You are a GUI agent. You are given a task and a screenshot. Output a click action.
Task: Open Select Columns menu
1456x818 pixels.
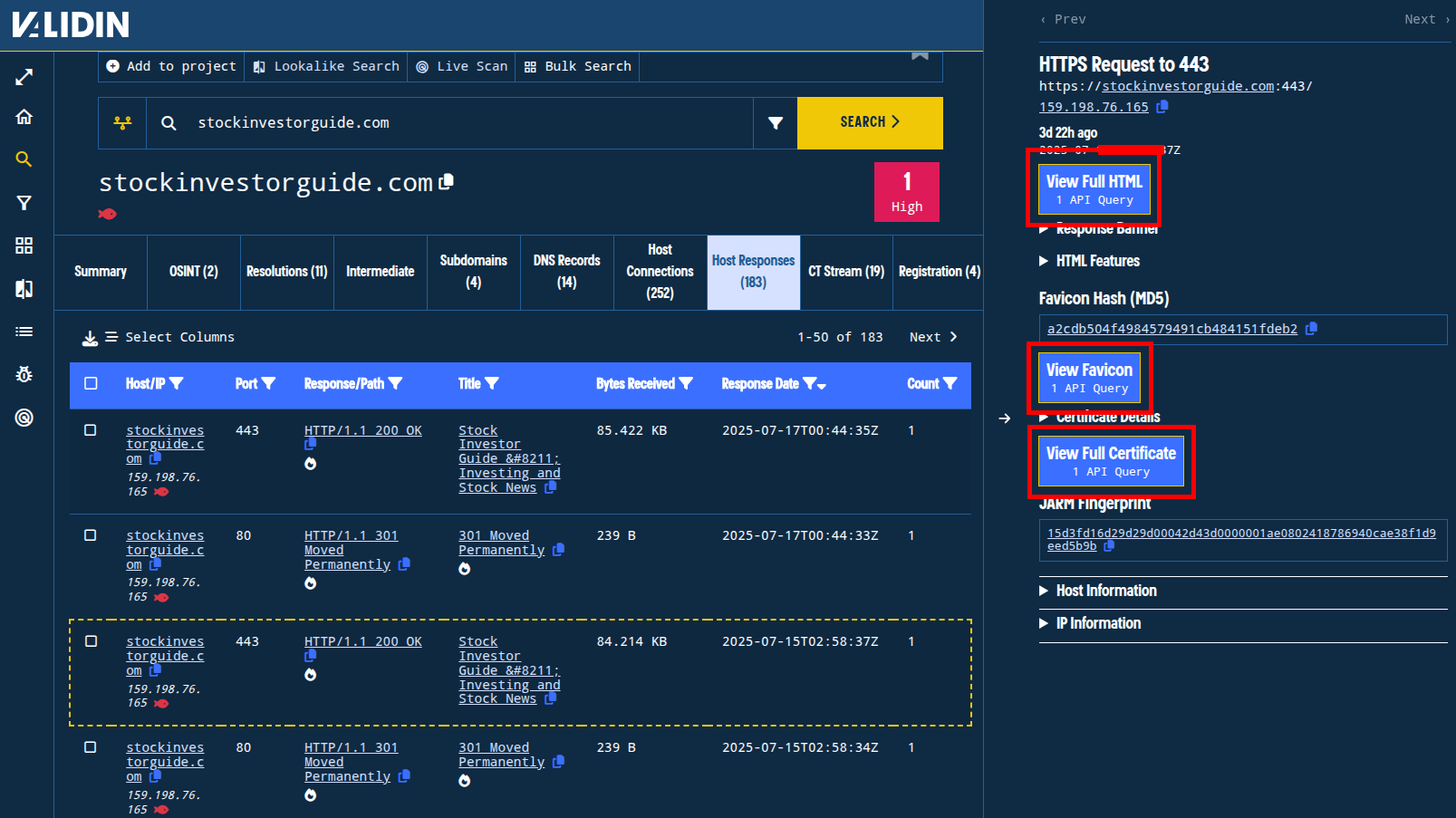169,337
